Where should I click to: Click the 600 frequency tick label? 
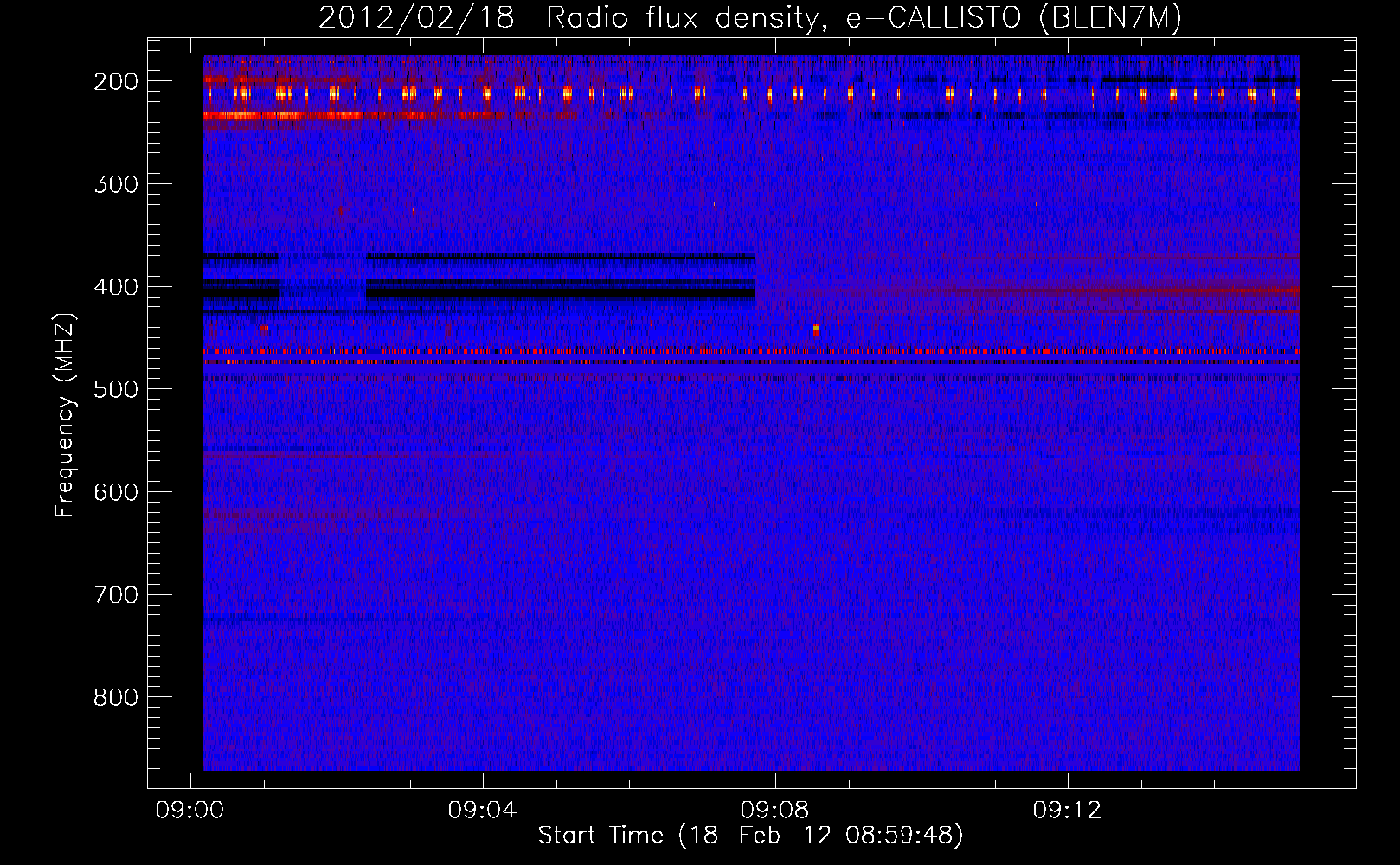point(116,492)
